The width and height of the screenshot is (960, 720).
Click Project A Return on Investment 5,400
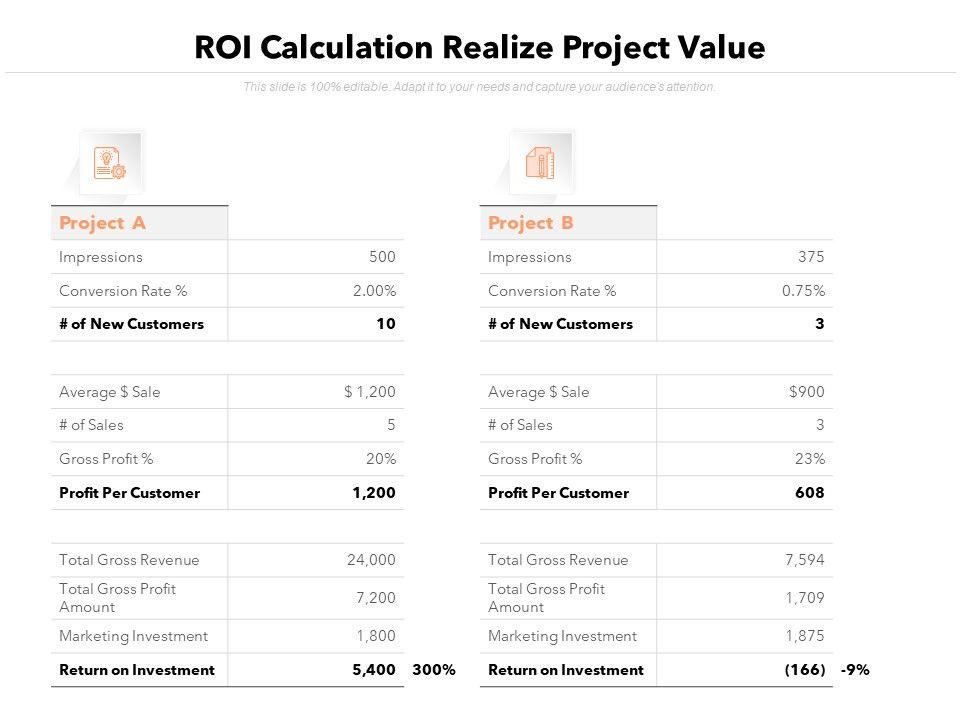tap(375, 670)
